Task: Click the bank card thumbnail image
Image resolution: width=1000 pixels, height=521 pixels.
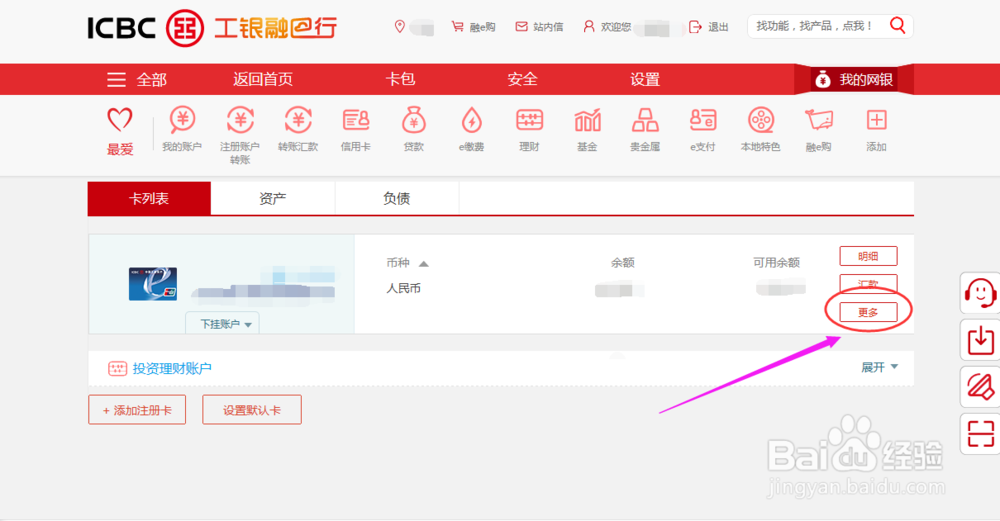Action: [x=152, y=284]
